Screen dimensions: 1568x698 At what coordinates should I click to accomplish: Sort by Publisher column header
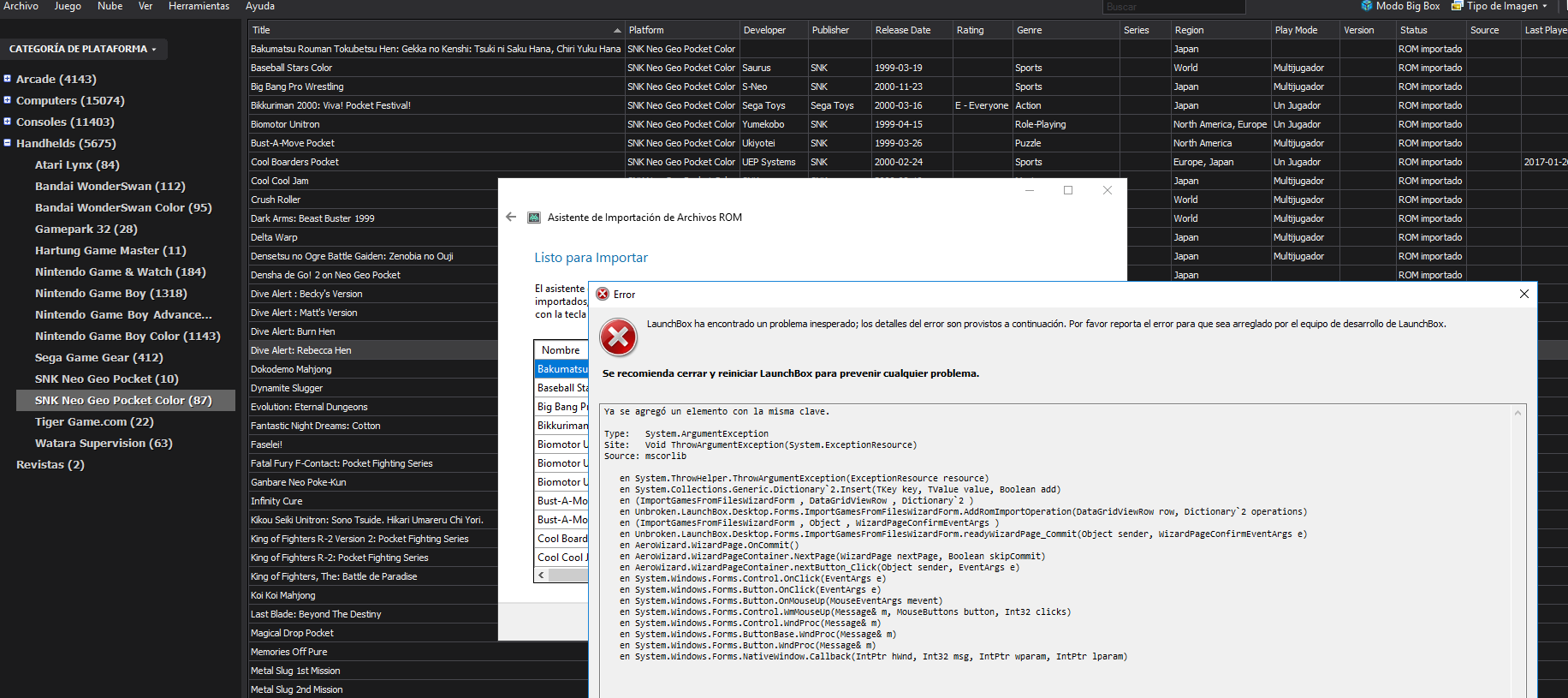839,30
